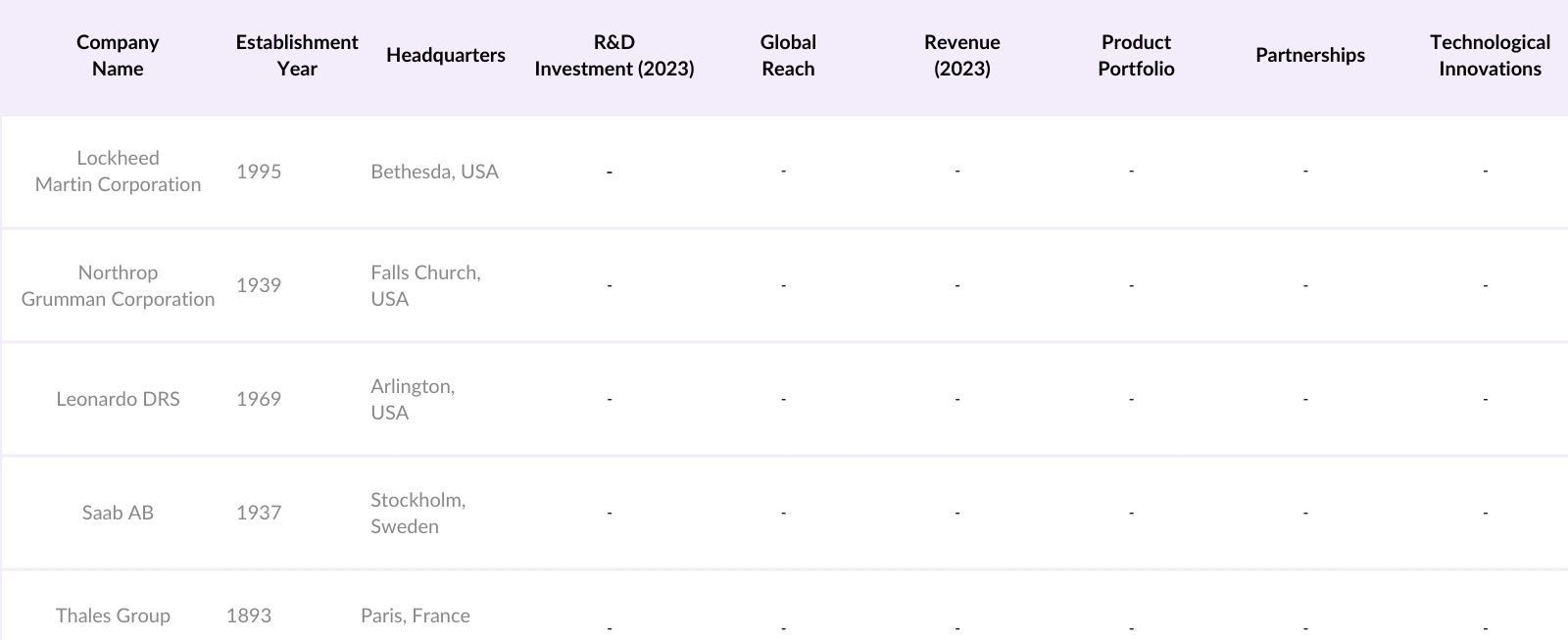Select establishment year 1939 cell
The image size is (1568, 640).
tap(259, 285)
